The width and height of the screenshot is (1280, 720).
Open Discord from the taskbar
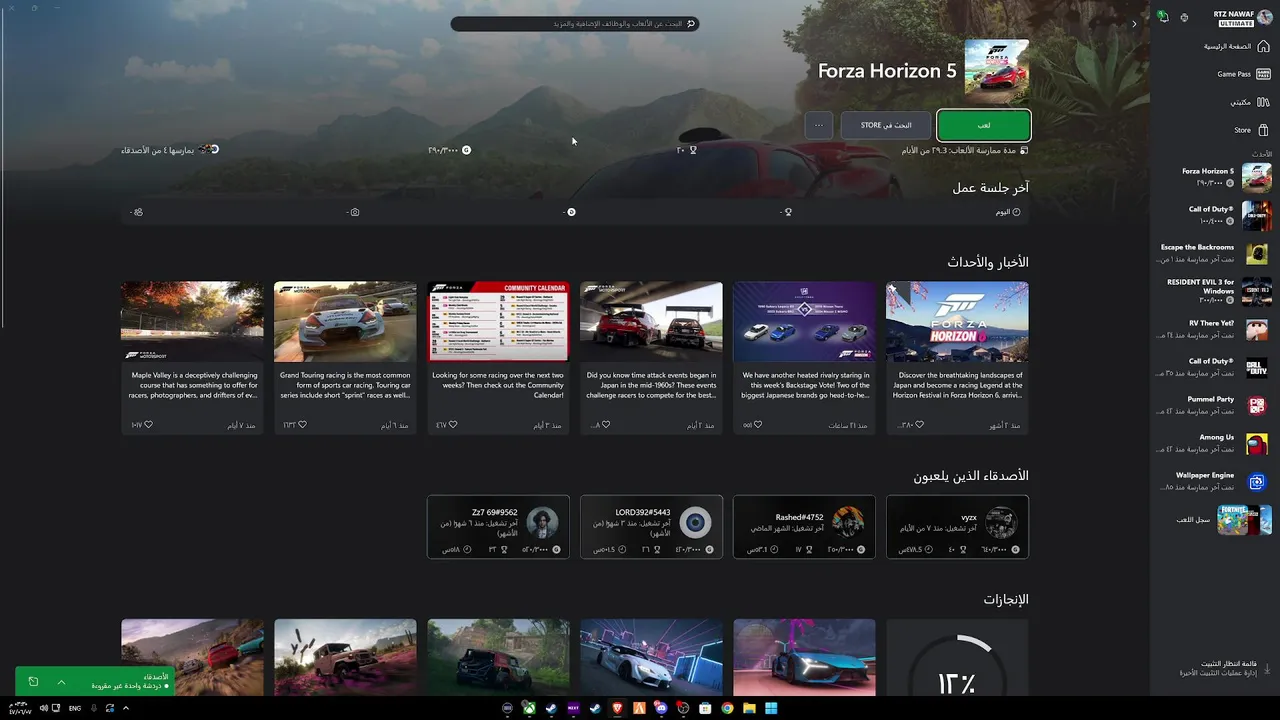(661, 708)
